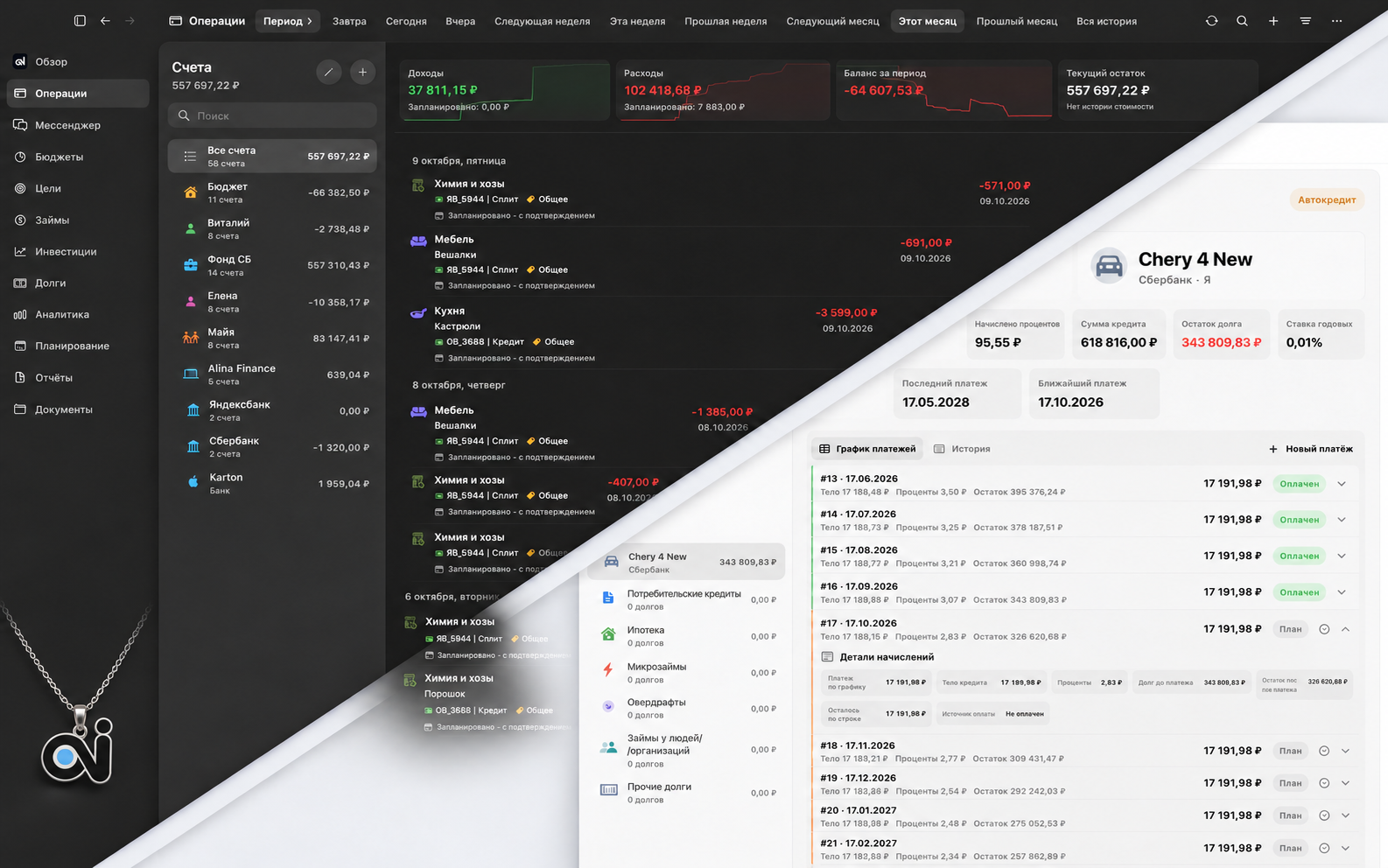Open Мессенджер in the sidebar

(x=77, y=125)
